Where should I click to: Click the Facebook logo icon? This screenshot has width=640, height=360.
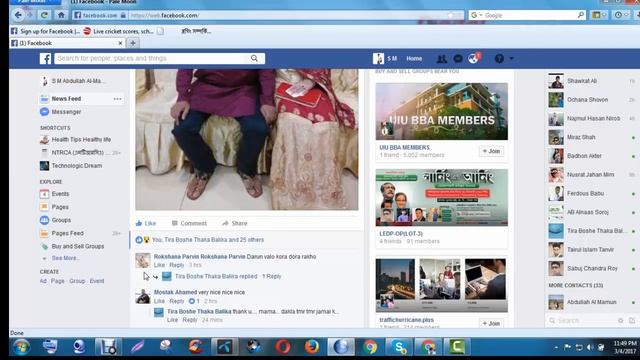tap(45, 58)
